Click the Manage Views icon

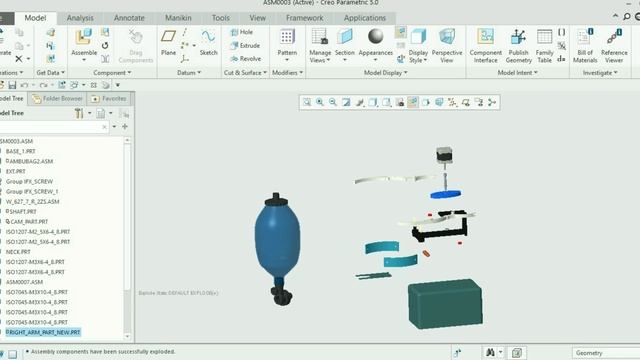coord(320,36)
